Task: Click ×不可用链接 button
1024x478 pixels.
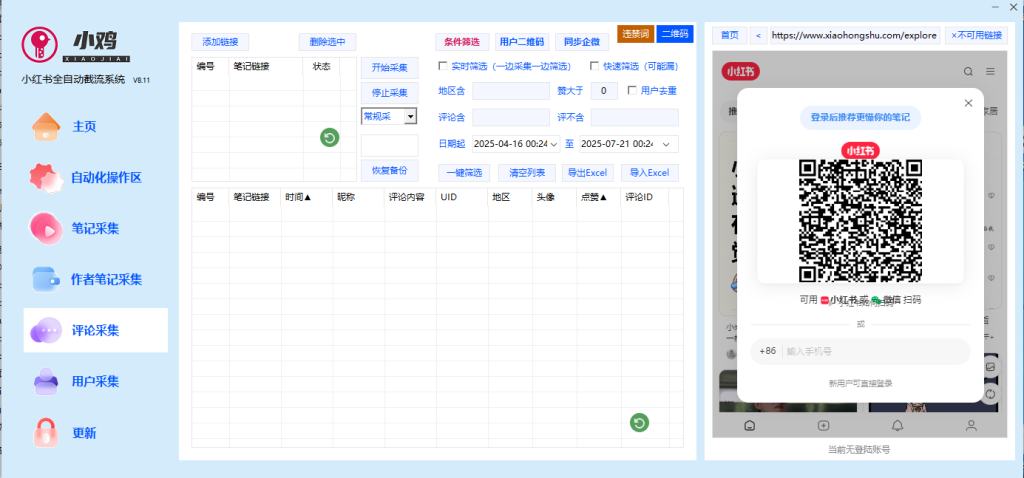Action: click(975, 35)
